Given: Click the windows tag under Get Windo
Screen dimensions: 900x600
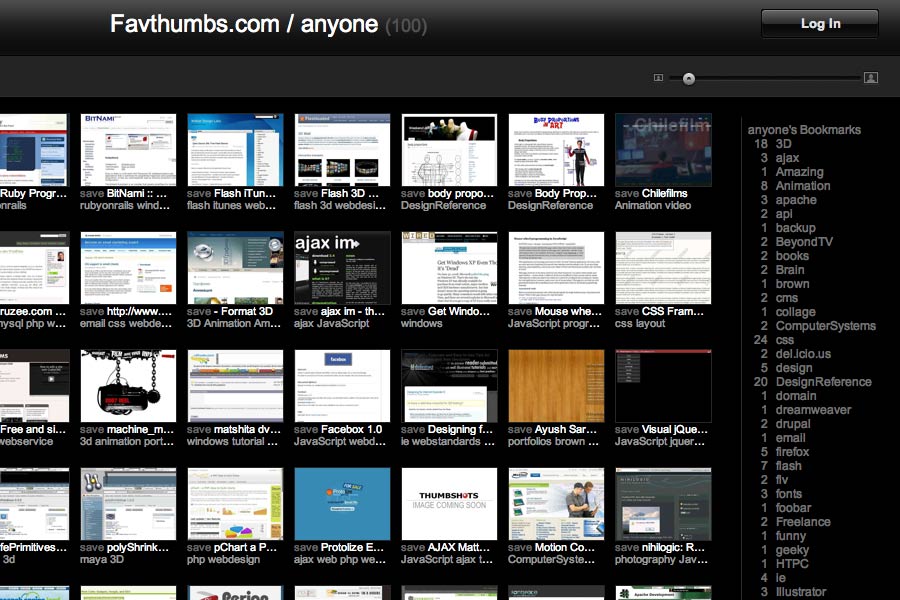Looking at the screenshot, I should [421, 324].
